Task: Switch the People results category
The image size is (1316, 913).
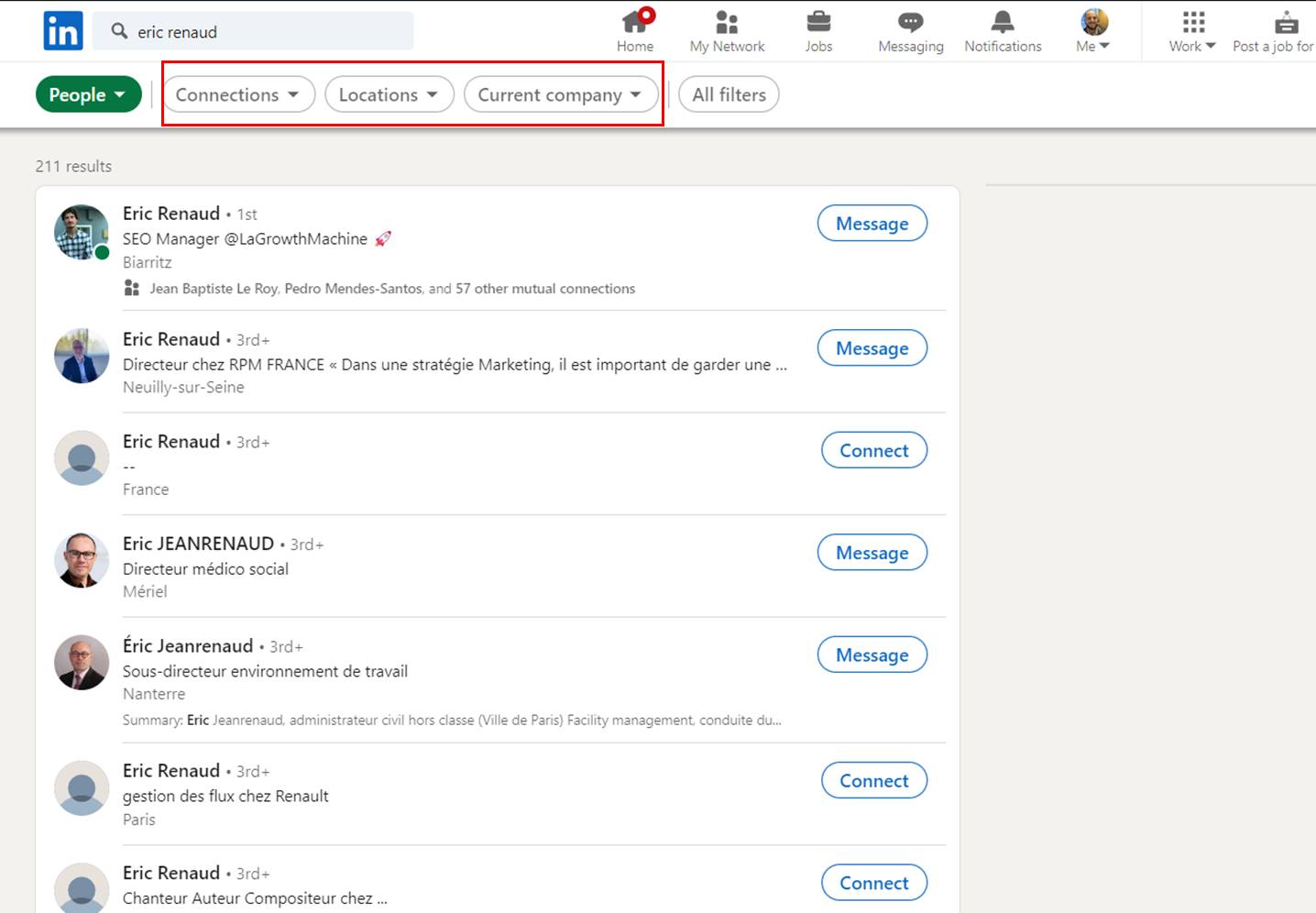Action: [88, 93]
